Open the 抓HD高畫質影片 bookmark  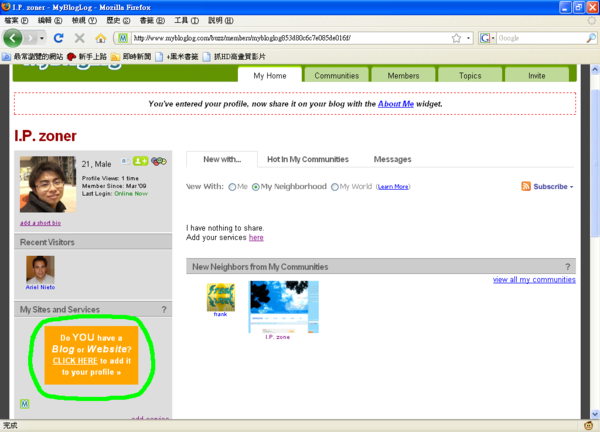coord(234,57)
